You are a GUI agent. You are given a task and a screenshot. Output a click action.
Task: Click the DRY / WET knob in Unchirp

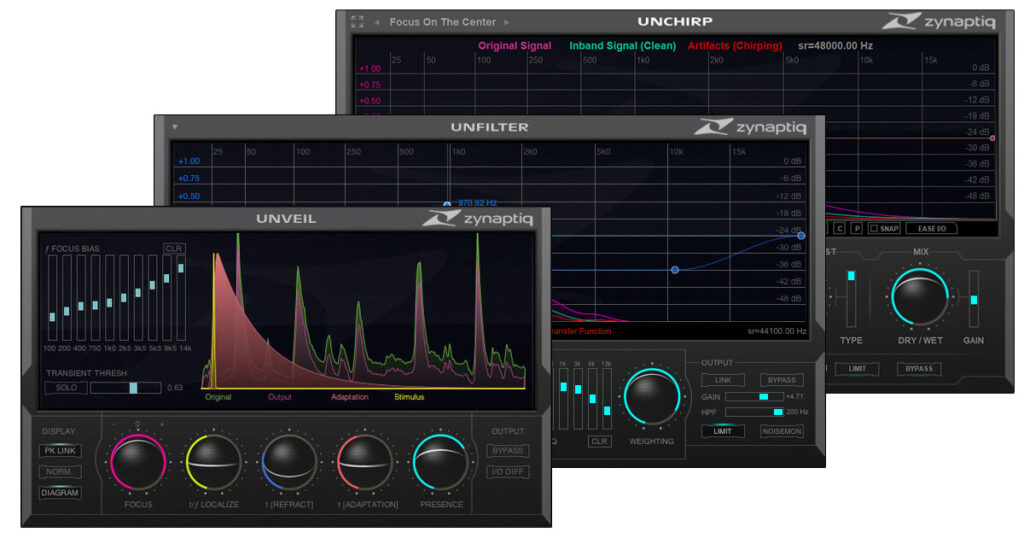coord(920,296)
